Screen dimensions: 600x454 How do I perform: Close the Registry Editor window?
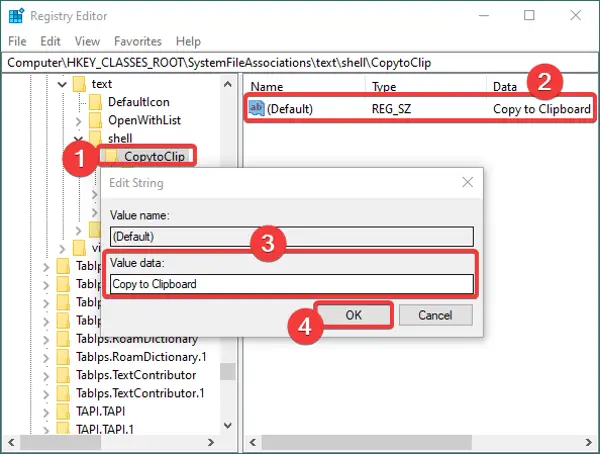coord(576,16)
